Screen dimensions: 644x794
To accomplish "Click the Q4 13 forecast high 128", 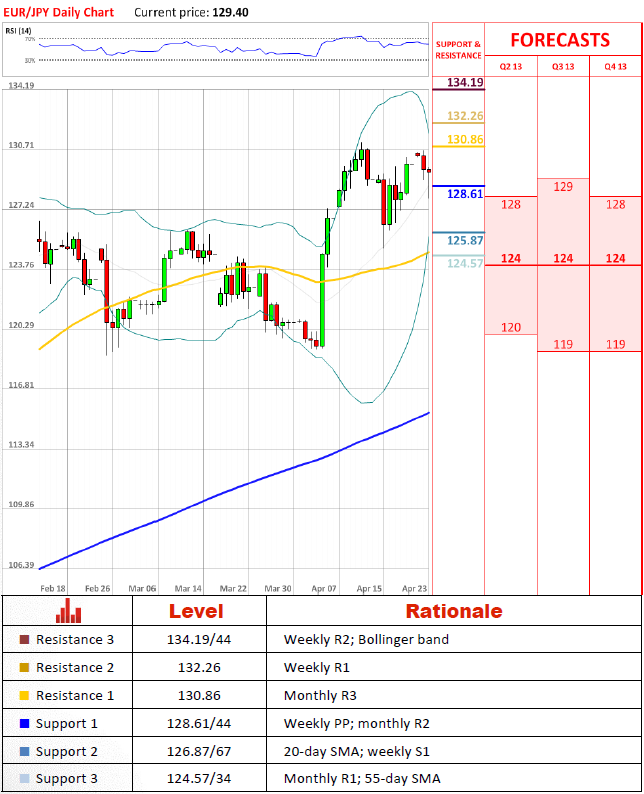I will [x=616, y=205].
